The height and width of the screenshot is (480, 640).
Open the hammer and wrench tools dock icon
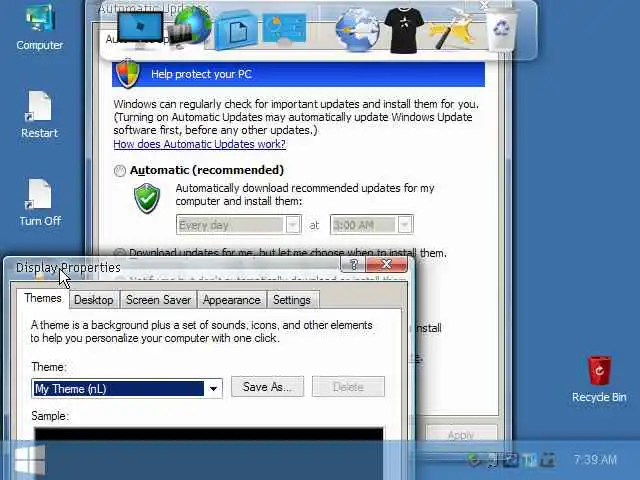(x=452, y=29)
